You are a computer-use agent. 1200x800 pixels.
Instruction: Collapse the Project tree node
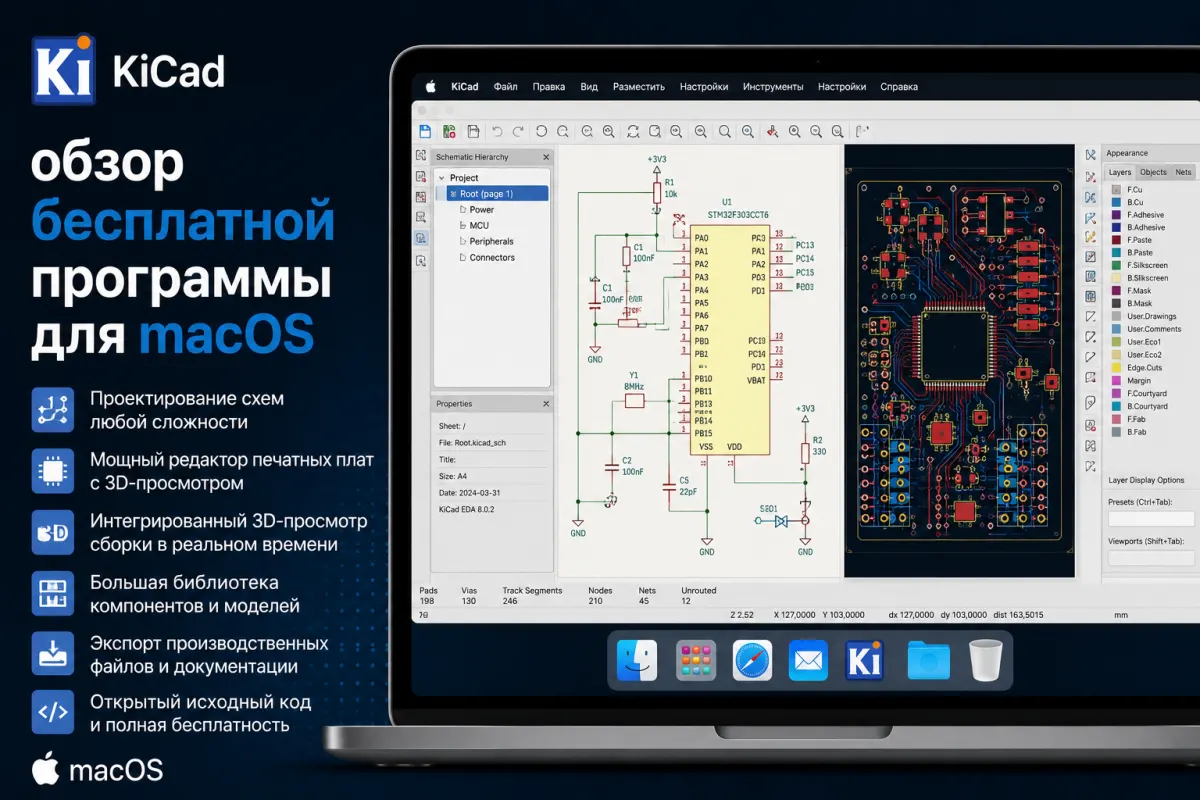(441, 178)
